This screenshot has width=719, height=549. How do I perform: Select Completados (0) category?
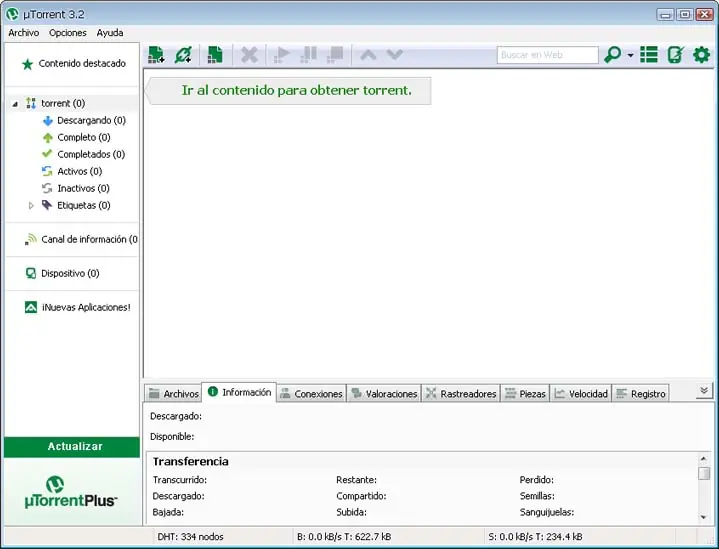tap(91, 154)
